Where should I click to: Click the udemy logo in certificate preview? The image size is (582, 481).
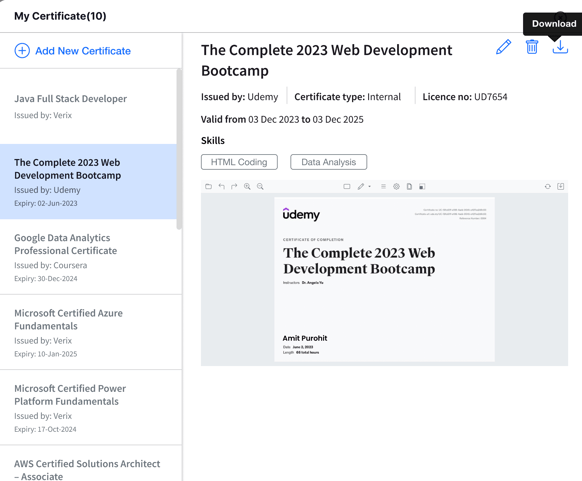coord(301,214)
